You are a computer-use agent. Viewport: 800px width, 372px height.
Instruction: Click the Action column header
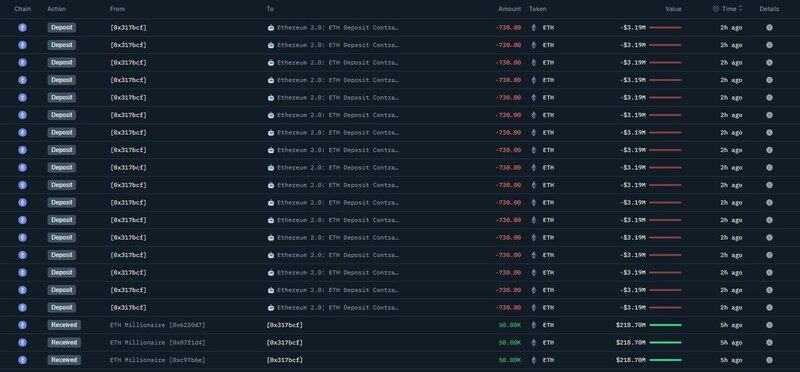57,9
